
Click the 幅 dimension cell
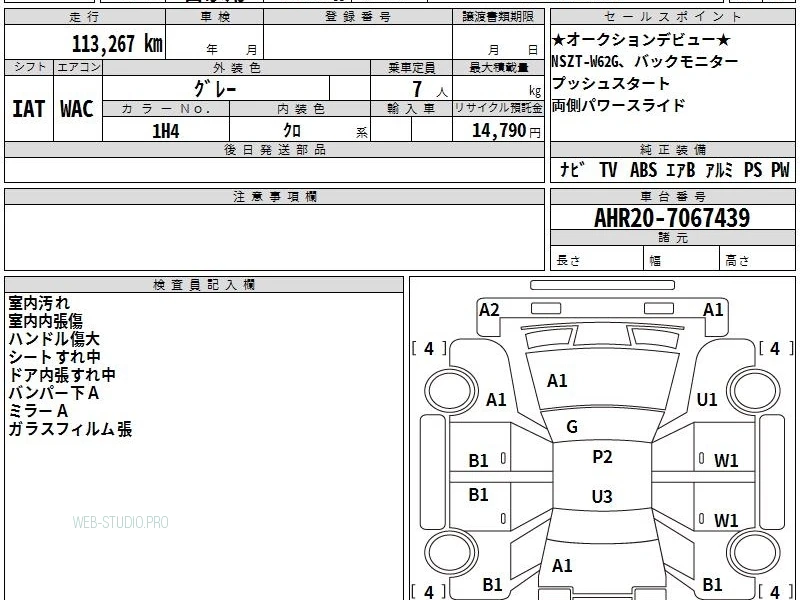tap(682, 259)
